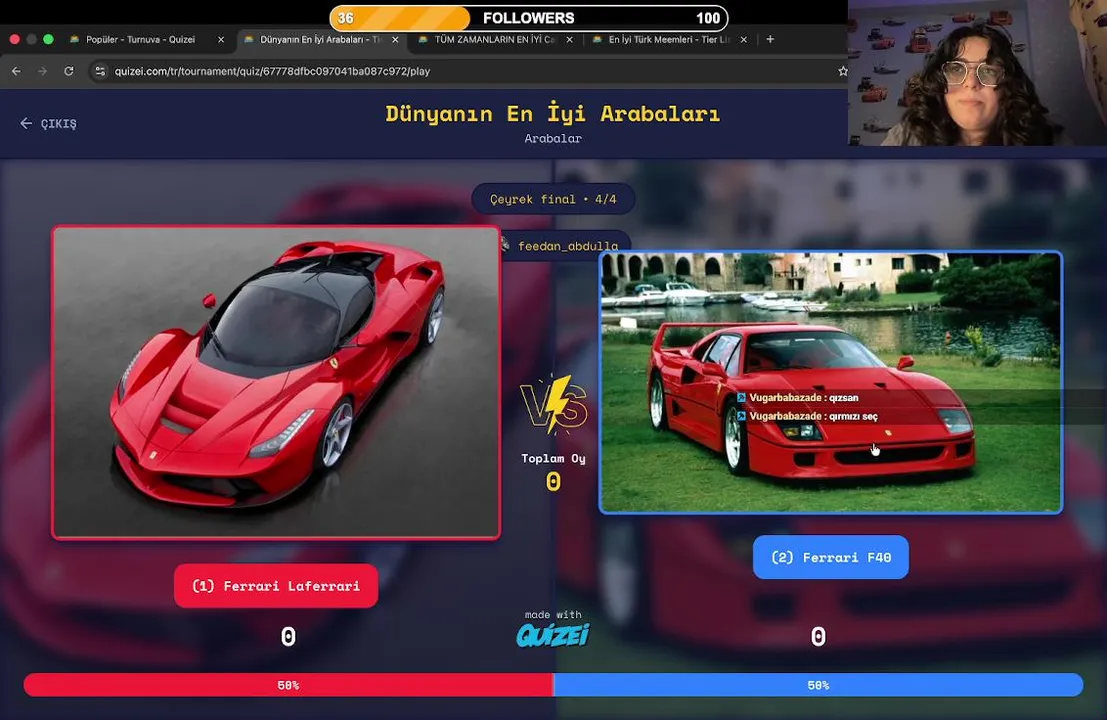Click the macOS green fullscreen button
This screenshot has height=720, width=1107.
[48, 40]
